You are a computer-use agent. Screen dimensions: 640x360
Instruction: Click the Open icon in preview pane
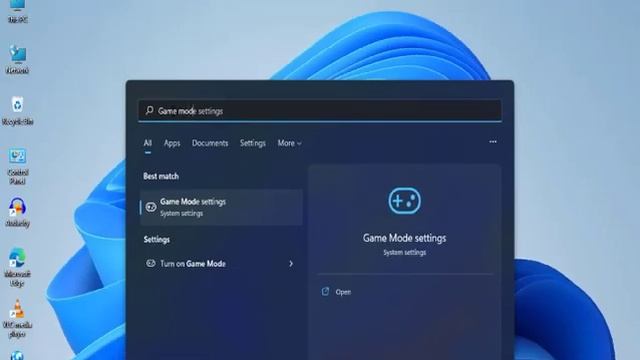point(325,291)
